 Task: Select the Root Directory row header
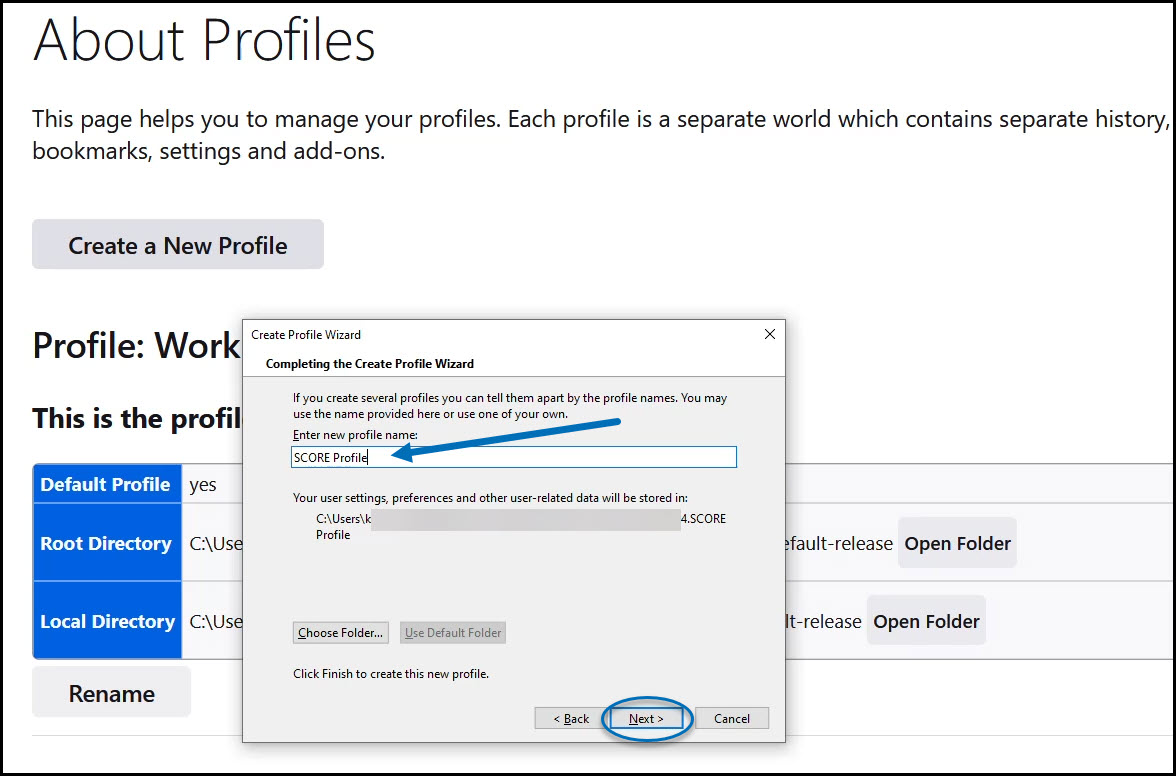point(107,543)
